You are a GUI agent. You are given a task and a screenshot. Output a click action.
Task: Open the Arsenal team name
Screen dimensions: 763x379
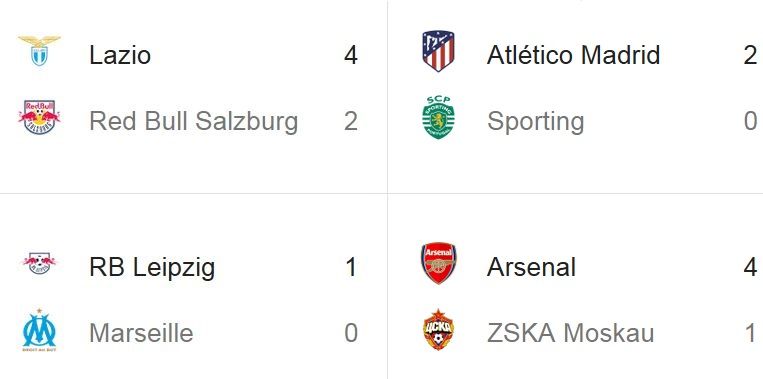531,267
